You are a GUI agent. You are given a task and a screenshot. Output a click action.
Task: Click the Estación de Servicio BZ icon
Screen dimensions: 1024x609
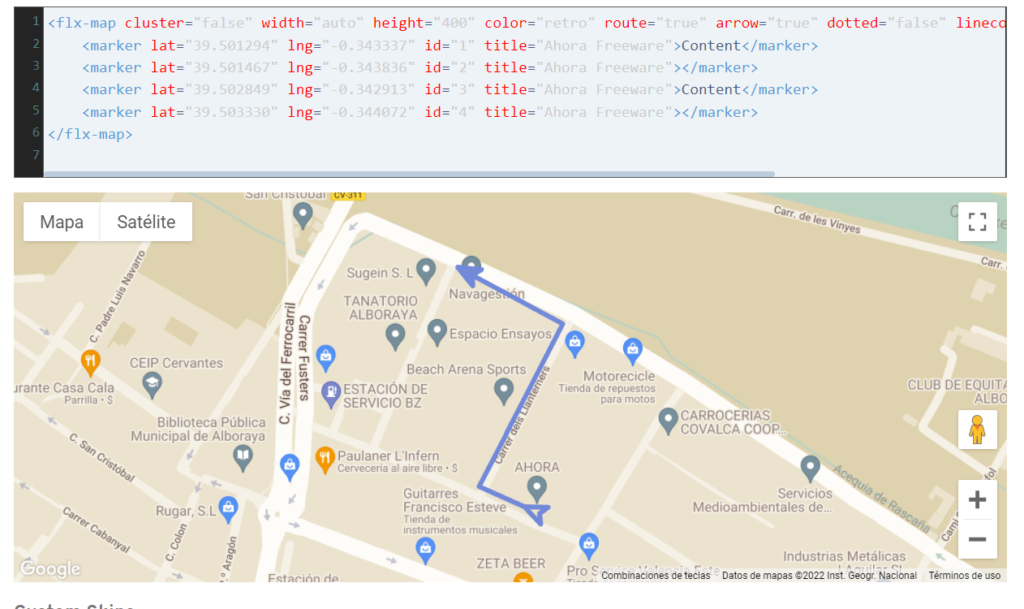331,394
